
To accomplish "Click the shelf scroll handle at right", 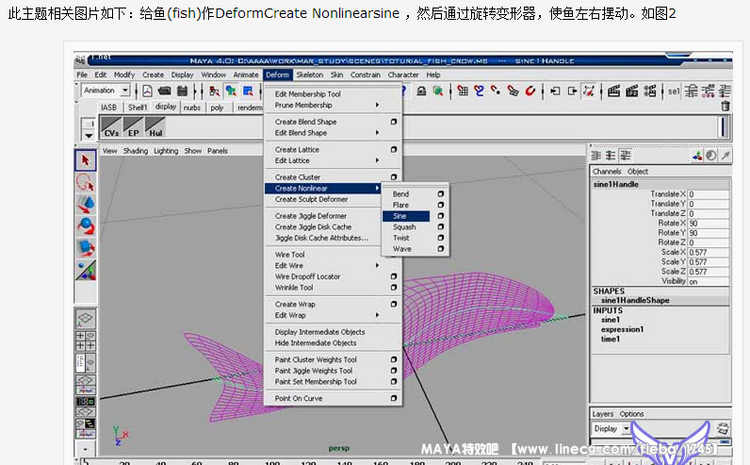I will pos(723,127).
